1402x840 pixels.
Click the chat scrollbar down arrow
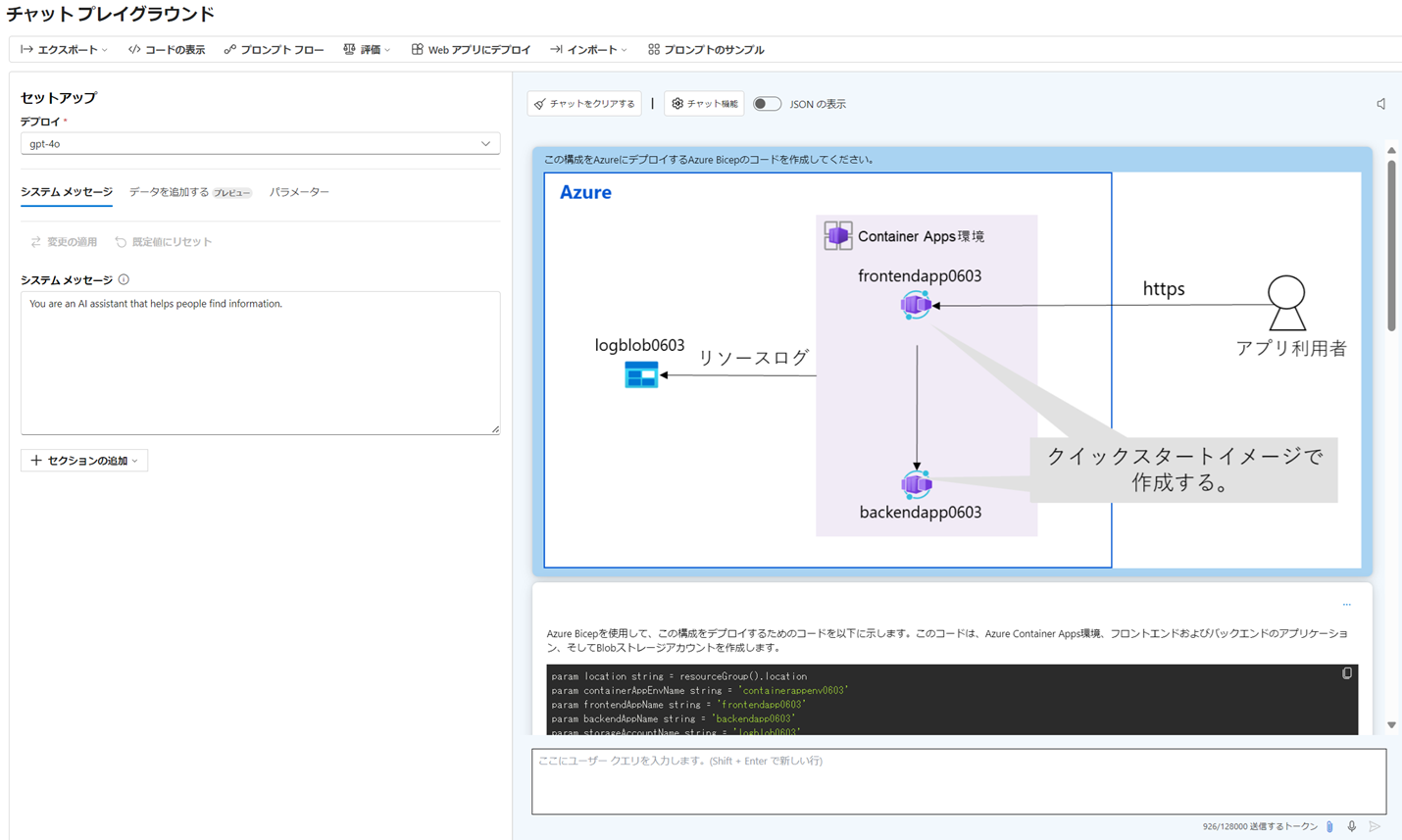click(1391, 725)
